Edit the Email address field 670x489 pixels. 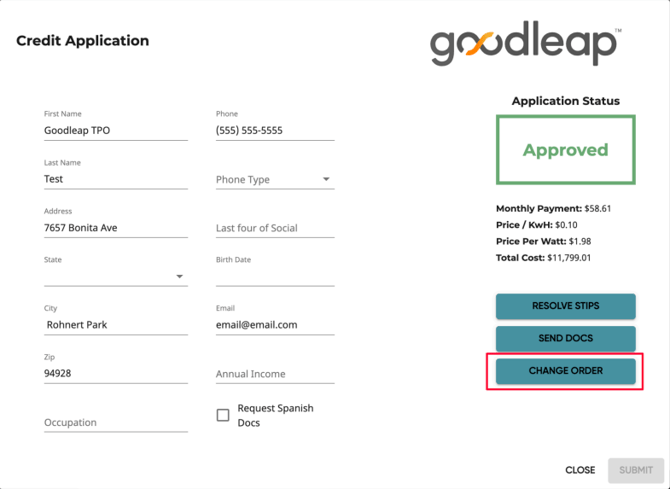point(274,325)
